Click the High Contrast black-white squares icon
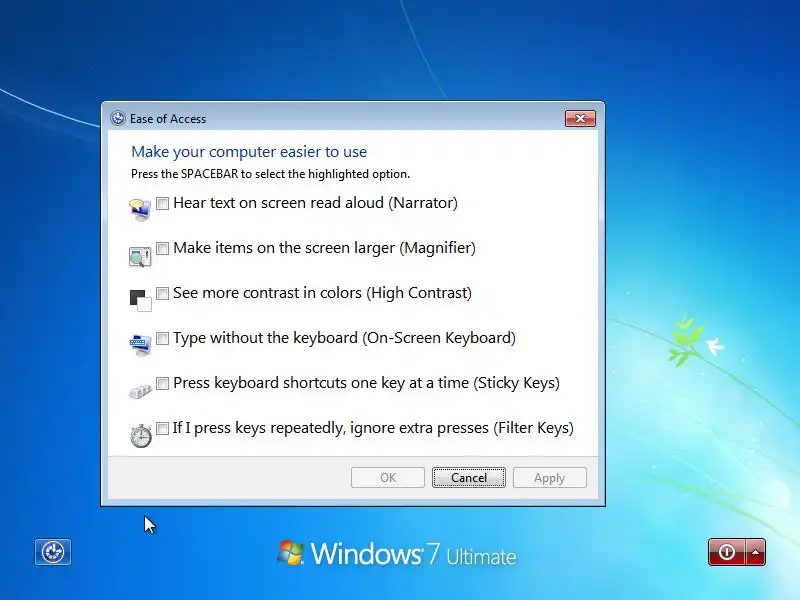 click(140, 301)
